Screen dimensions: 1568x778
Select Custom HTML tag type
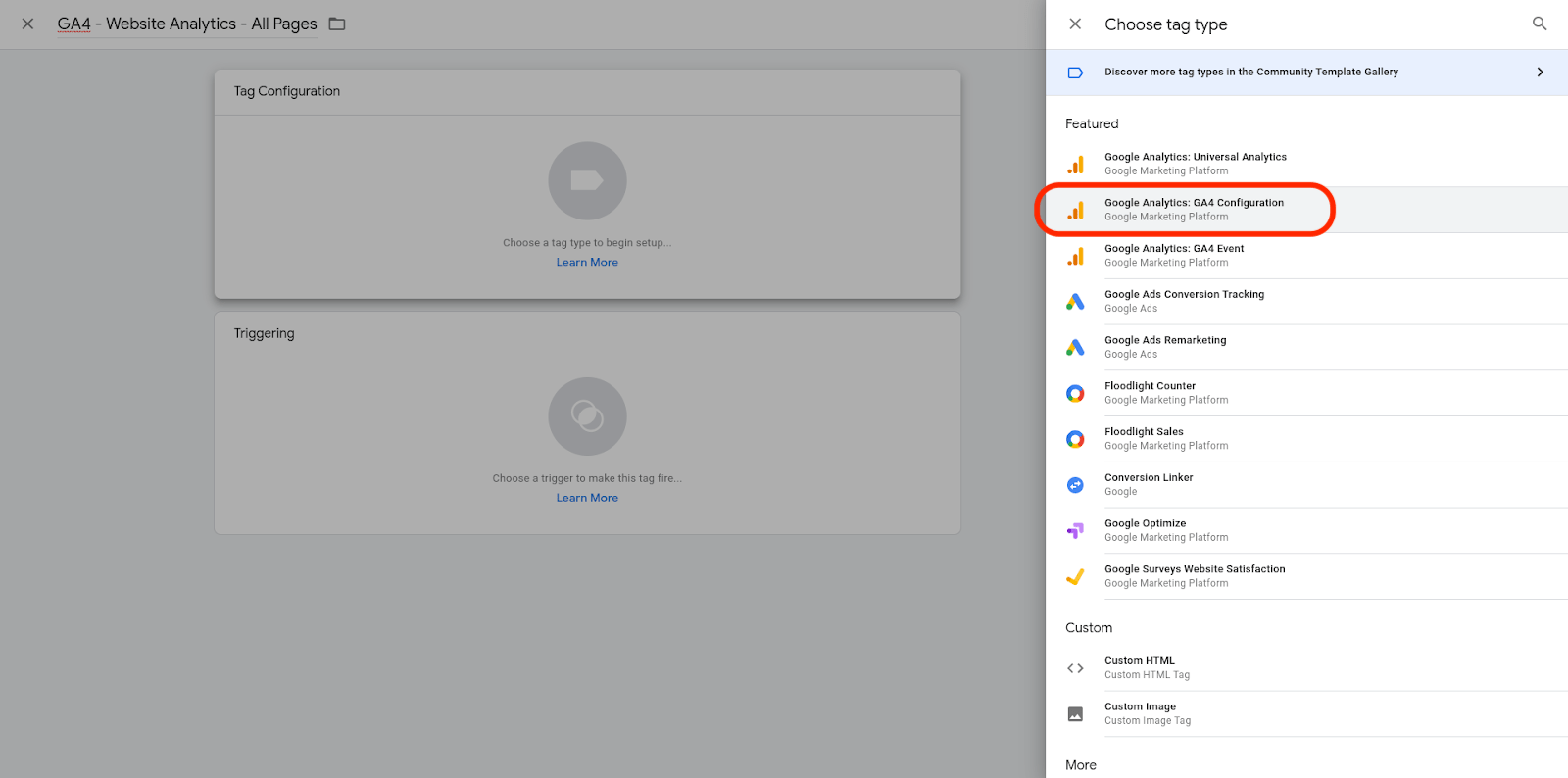click(1306, 668)
